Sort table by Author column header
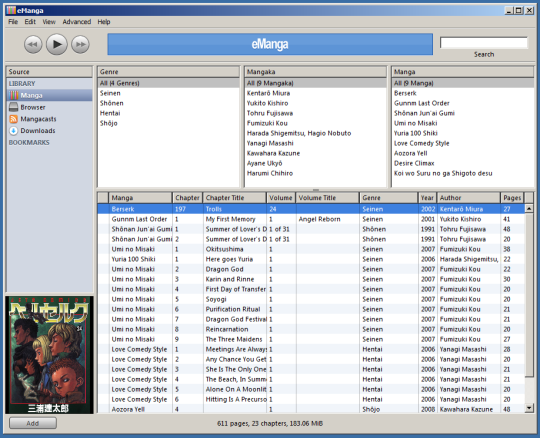This screenshot has width=540, height=438. pyautogui.click(x=468, y=198)
